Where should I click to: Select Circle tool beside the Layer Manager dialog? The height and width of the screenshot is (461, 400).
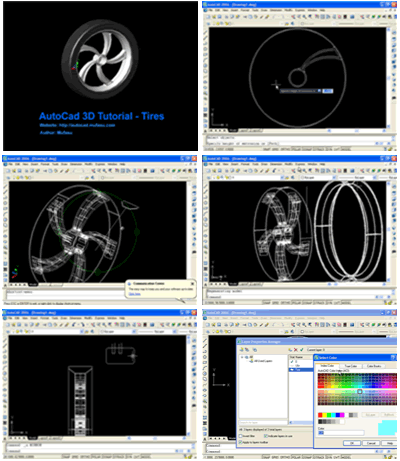click(x=205, y=374)
